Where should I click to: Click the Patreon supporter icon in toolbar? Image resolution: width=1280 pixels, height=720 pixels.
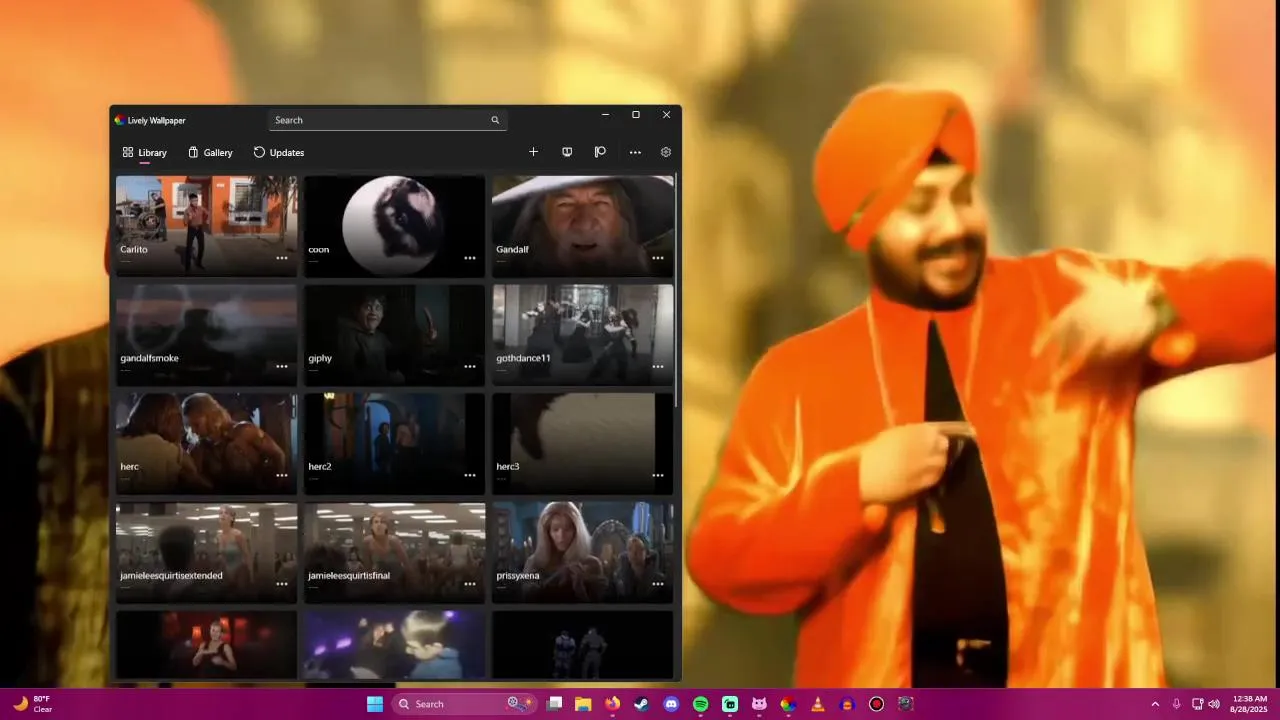click(x=600, y=152)
